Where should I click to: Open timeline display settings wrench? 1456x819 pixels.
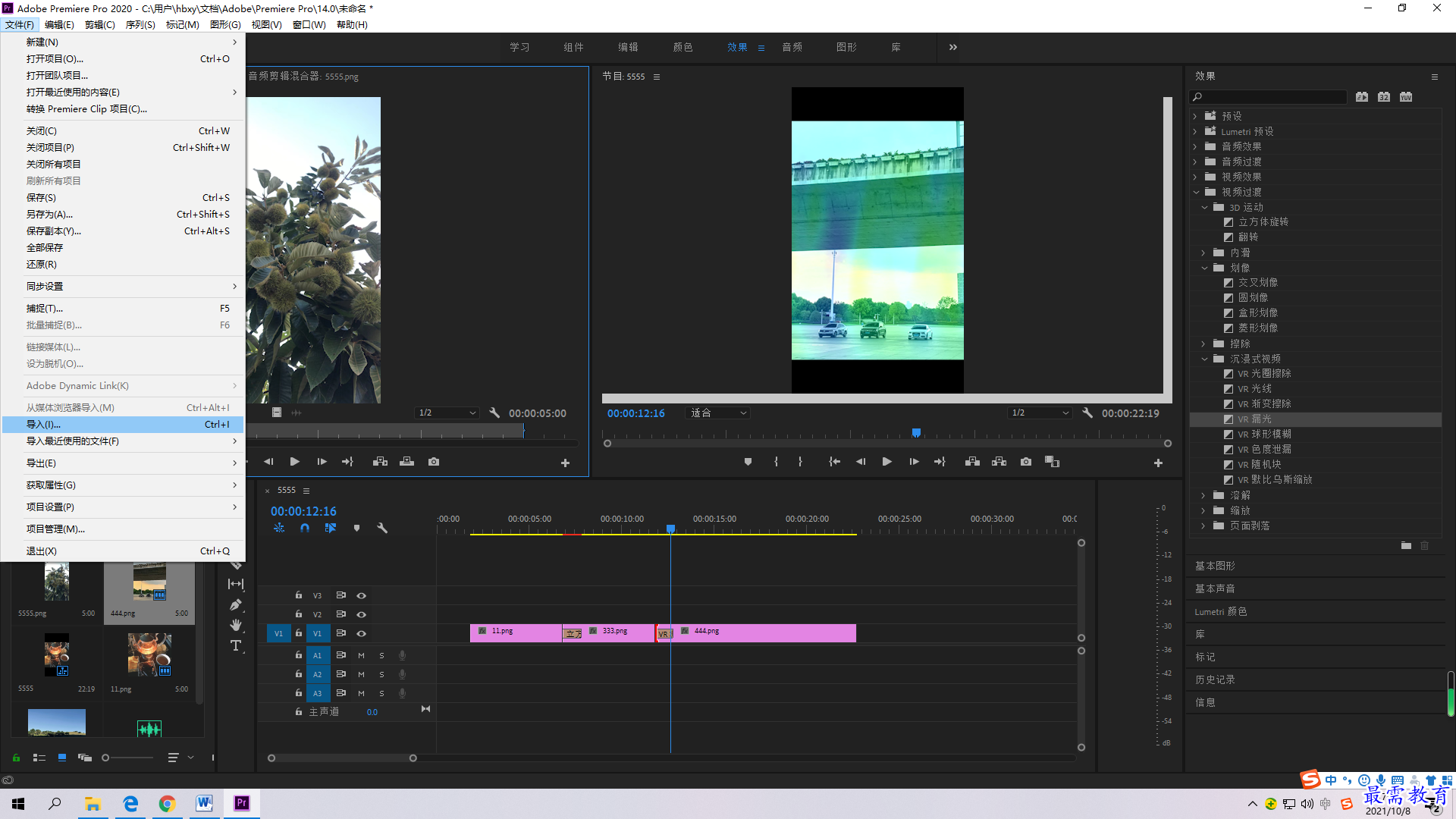point(382,528)
